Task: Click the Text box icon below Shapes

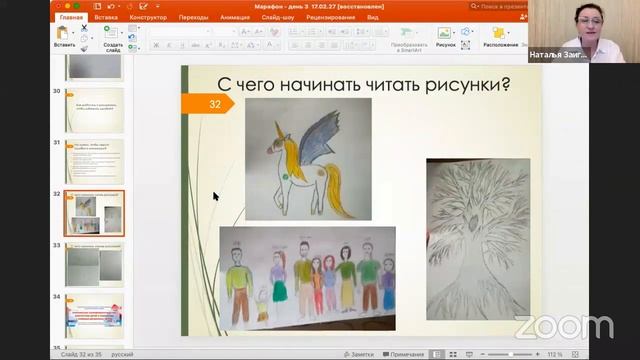Action: [465, 45]
